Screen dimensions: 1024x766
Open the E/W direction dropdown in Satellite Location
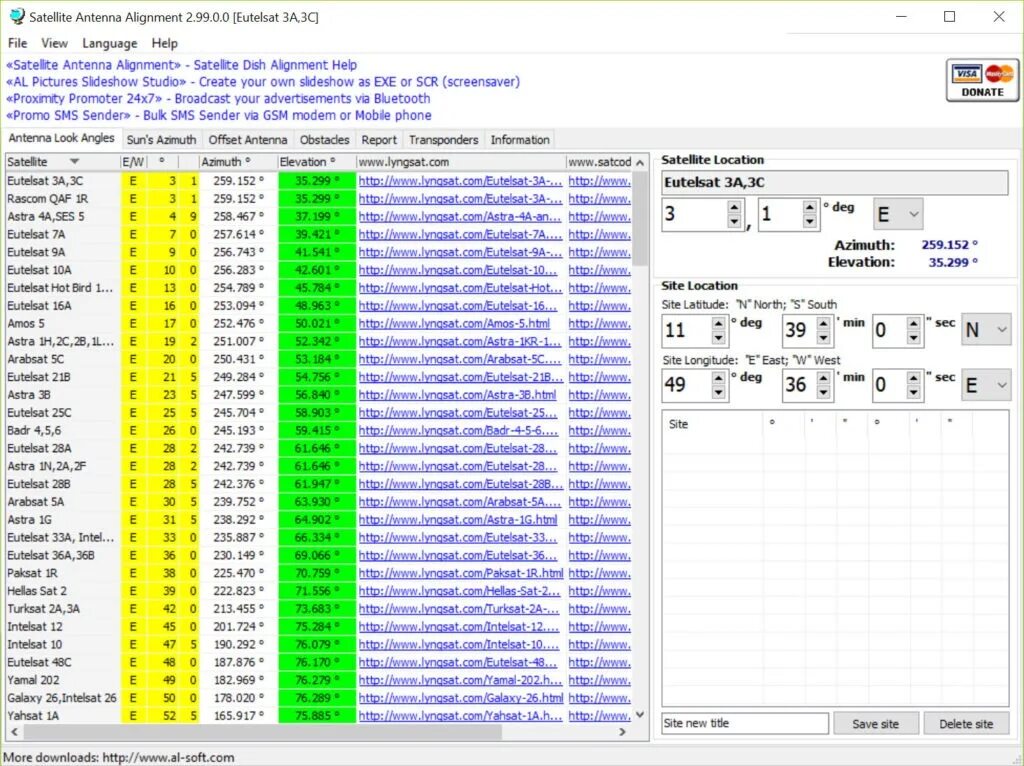coord(898,213)
